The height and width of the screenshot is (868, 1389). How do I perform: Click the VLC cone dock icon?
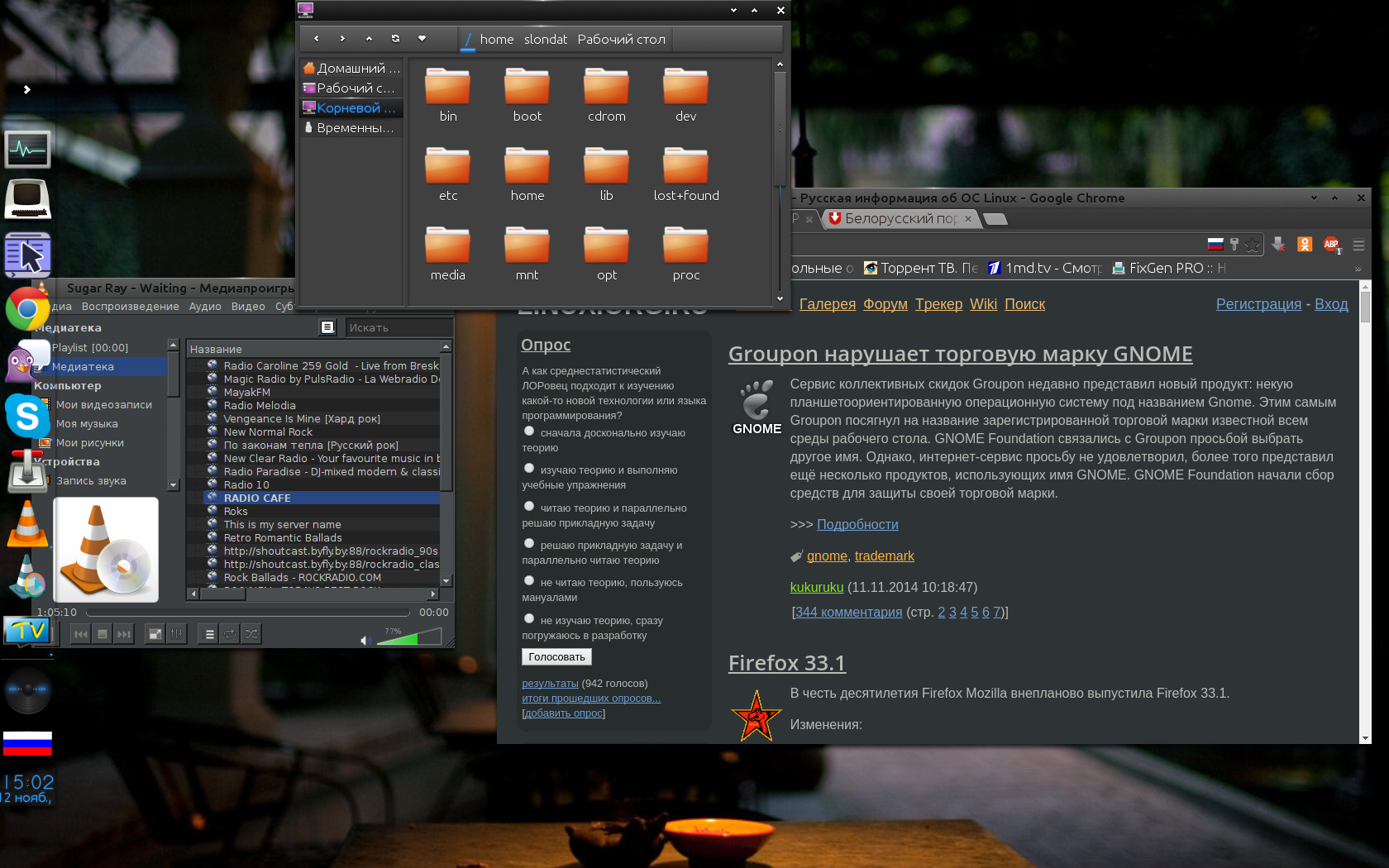point(27,524)
